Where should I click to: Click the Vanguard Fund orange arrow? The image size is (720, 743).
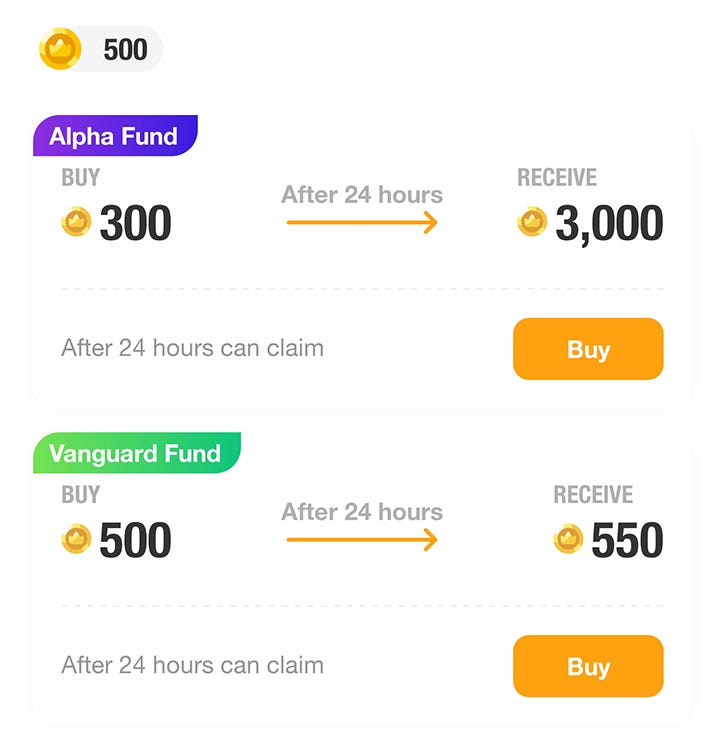[x=362, y=540]
